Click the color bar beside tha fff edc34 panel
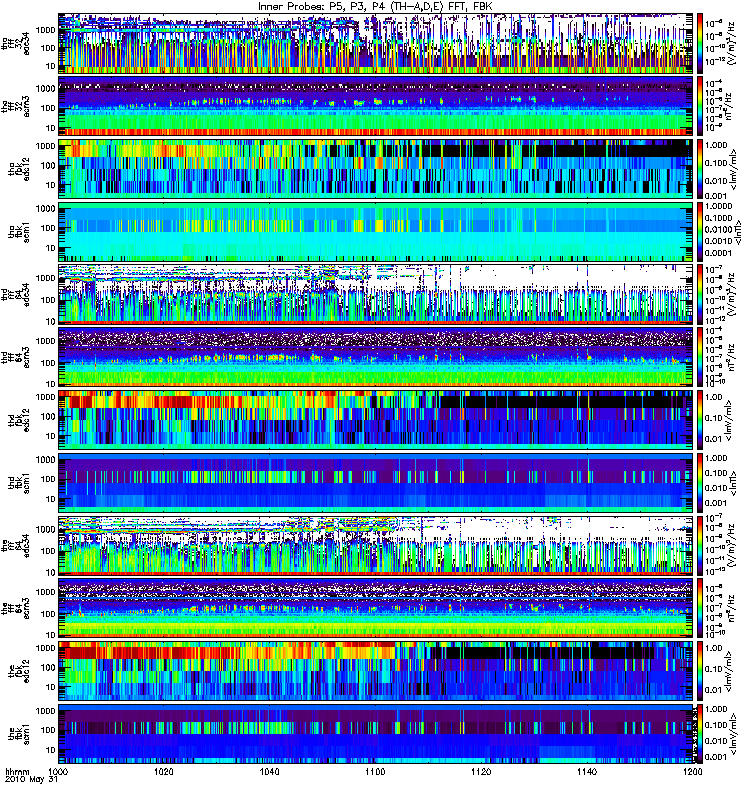This screenshot has width=750, height=800. pyautogui.click(x=700, y=43)
